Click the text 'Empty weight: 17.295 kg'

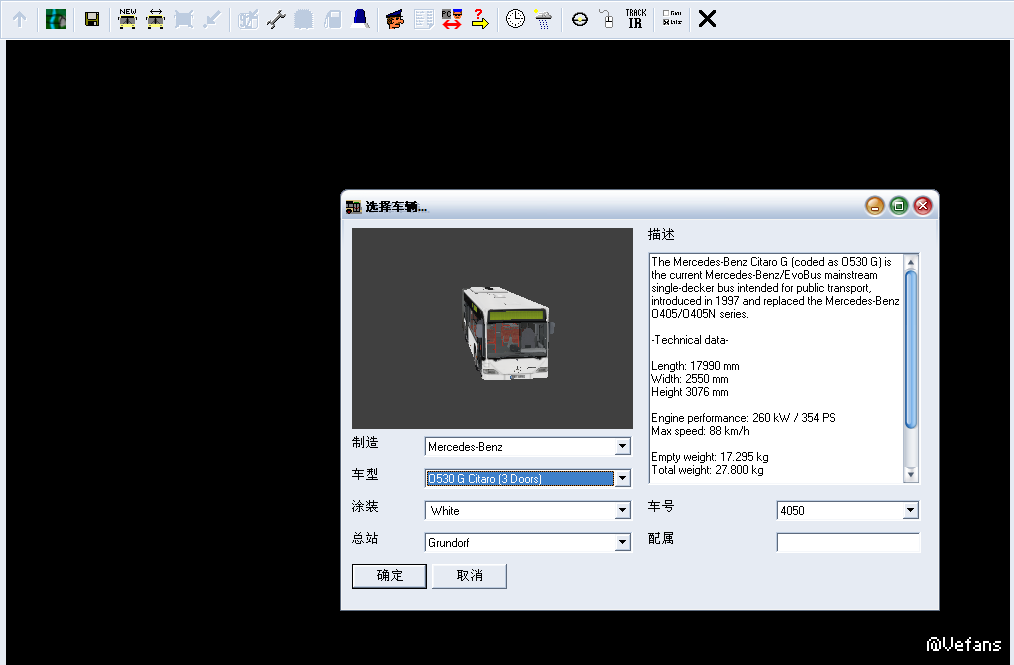point(710,457)
